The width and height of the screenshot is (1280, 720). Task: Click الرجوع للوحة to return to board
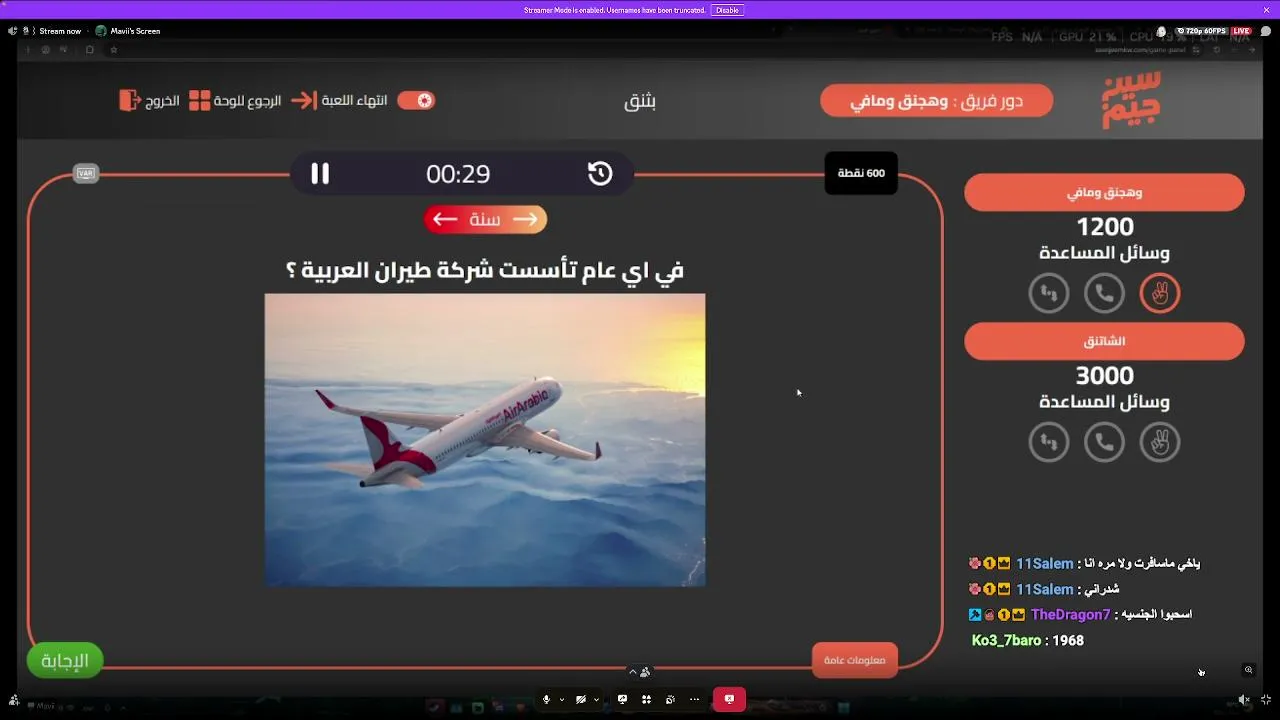(x=247, y=100)
